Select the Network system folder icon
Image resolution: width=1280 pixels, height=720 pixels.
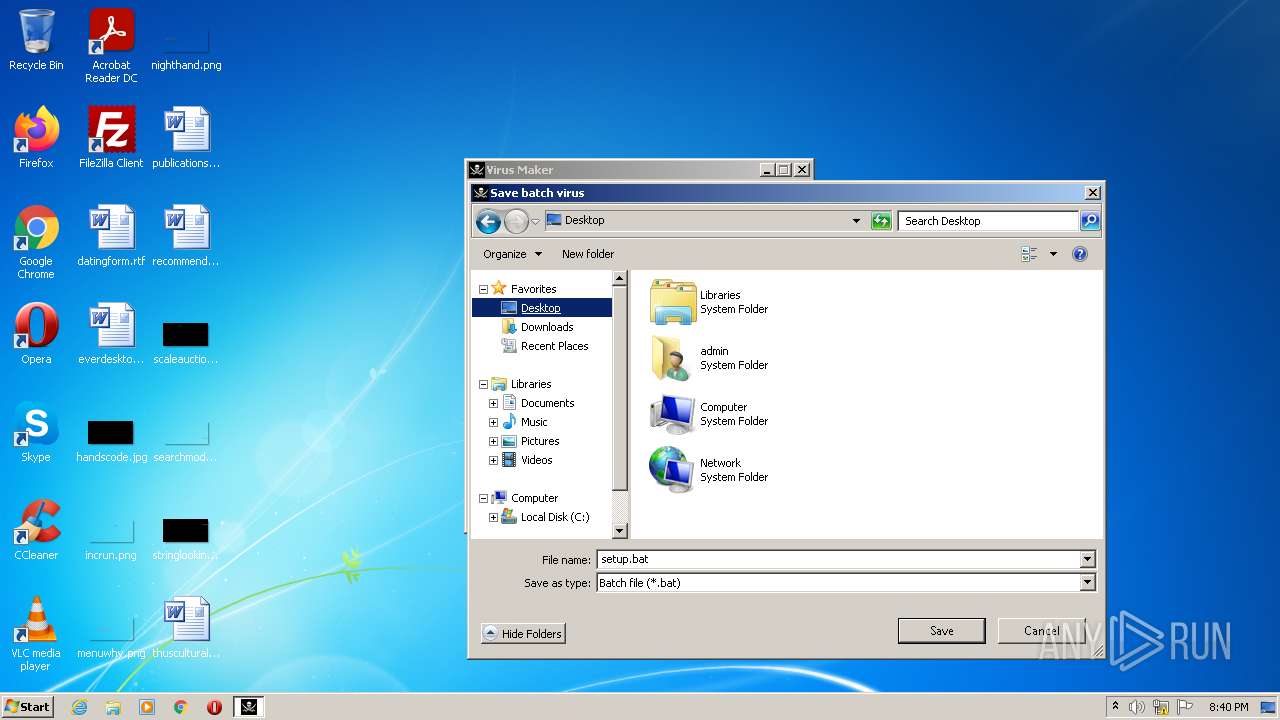click(x=673, y=470)
